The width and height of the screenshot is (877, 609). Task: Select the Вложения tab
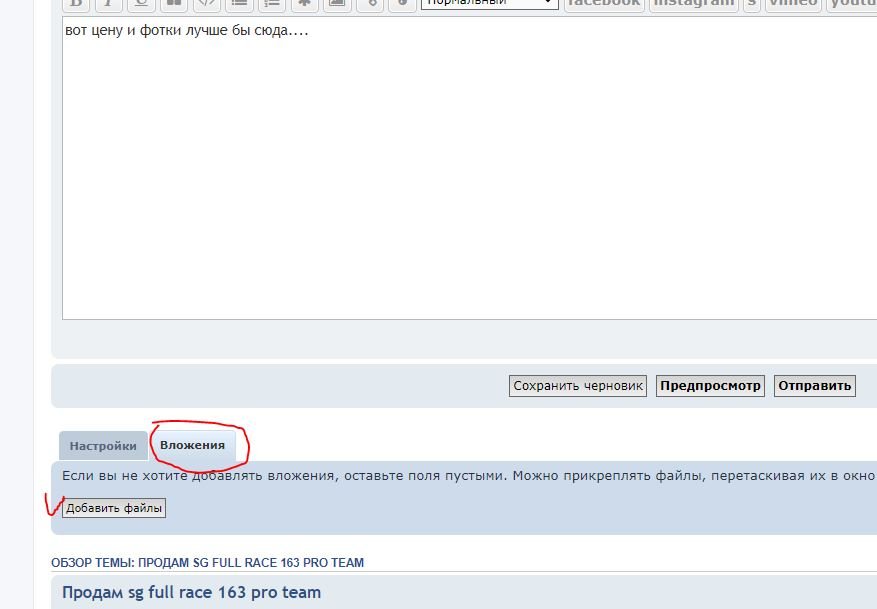pyautogui.click(x=192, y=444)
